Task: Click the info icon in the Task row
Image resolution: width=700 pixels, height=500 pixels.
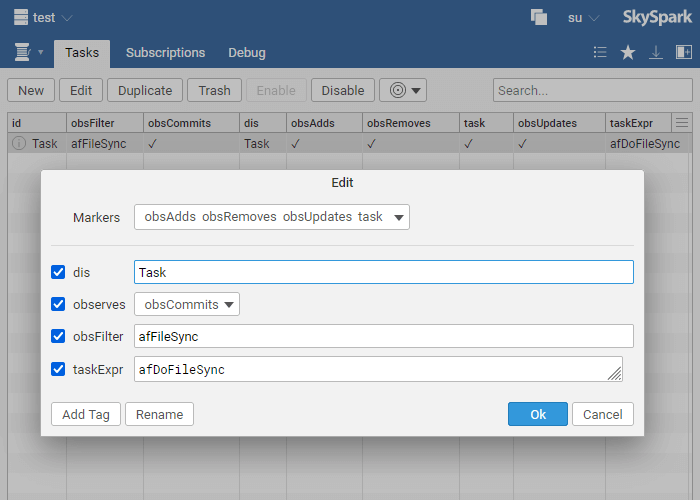Action: [x=19, y=143]
